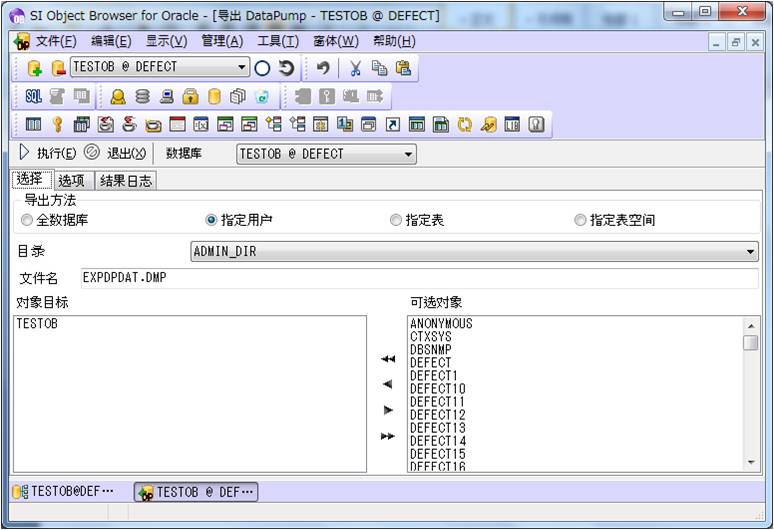Click the 可选对象 list scrollbar thumb
Image resolution: width=774 pixels, height=530 pixels.
[751, 342]
